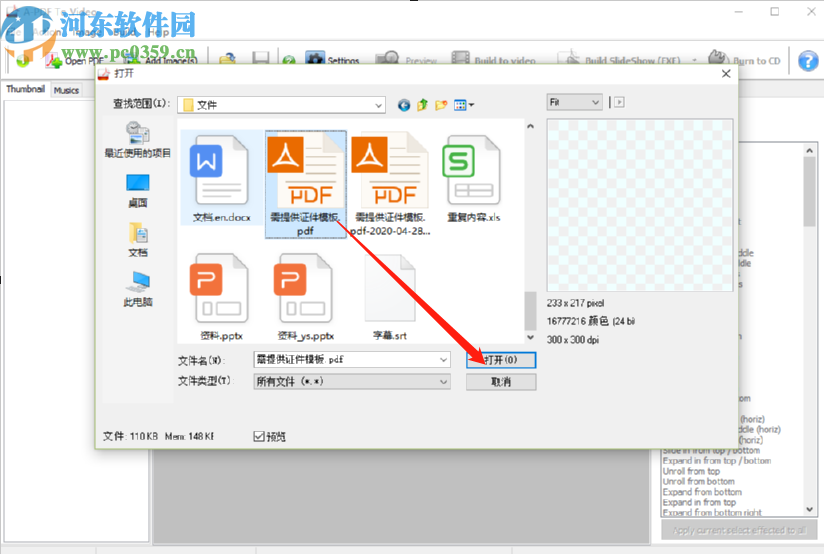This screenshot has width=824, height=554.
Task: Click the save floppy disk toolbar icon
Action: click(261, 59)
